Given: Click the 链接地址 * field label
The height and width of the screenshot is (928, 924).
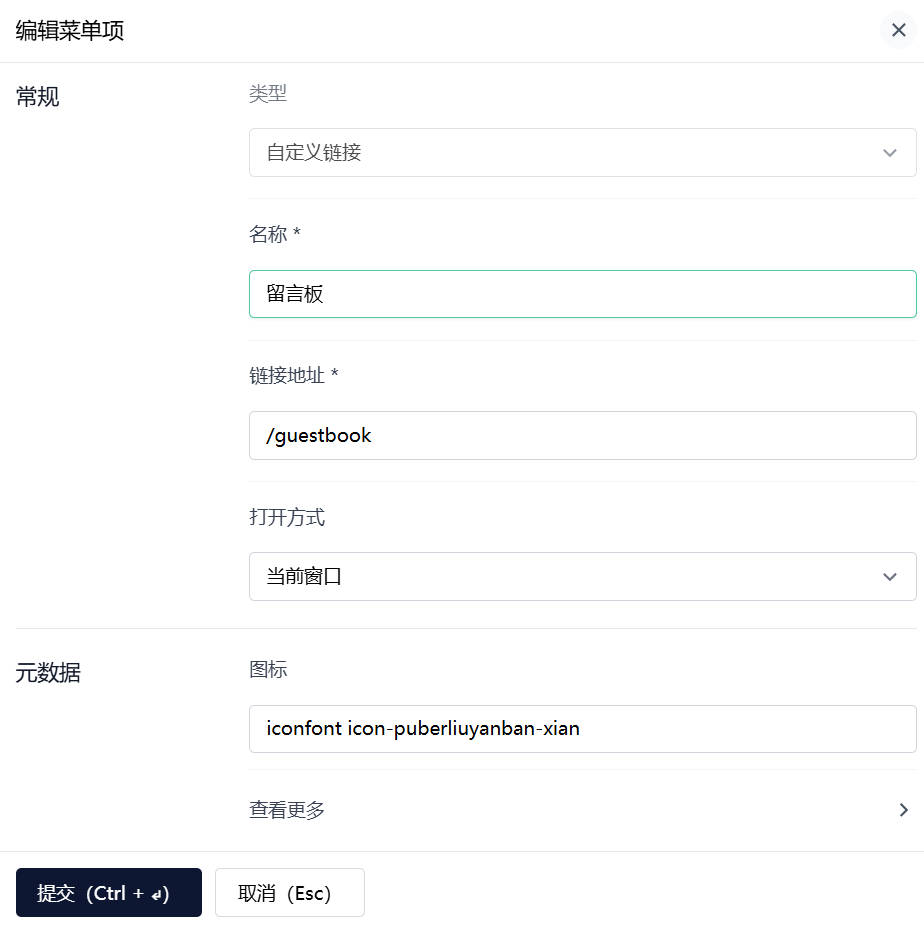Looking at the screenshot, I should (x=294, y=375).
